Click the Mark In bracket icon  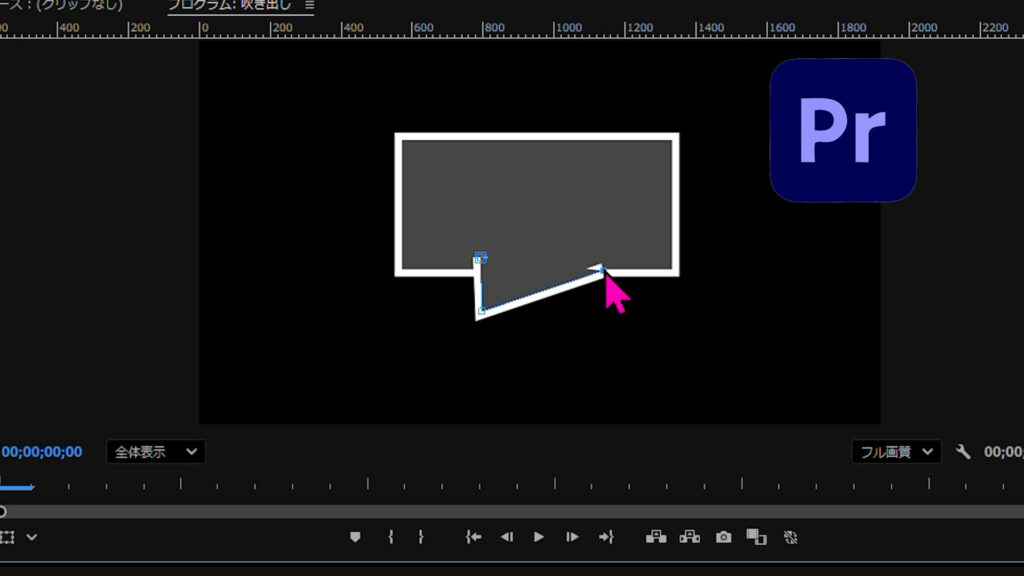point(390,537)
